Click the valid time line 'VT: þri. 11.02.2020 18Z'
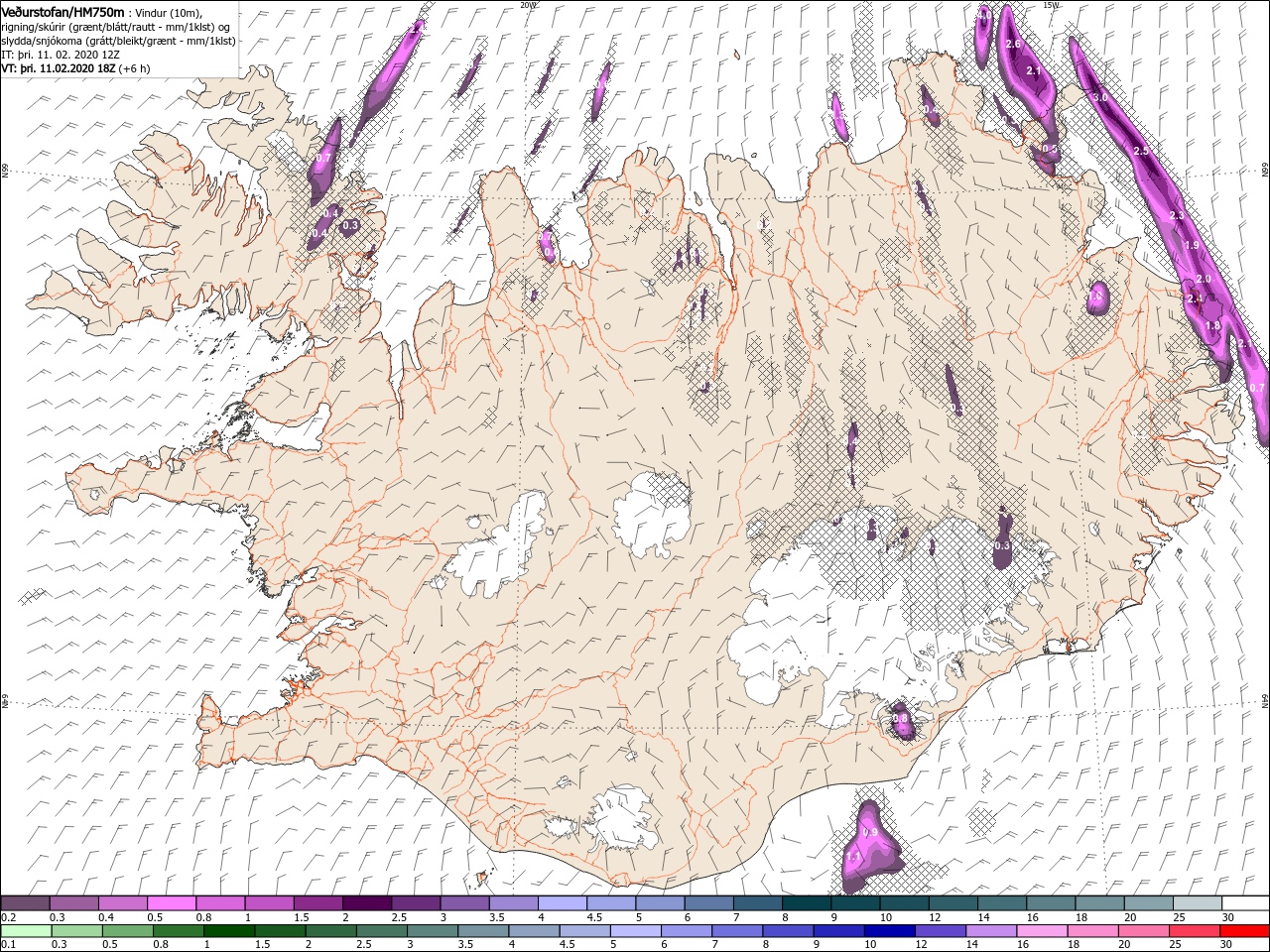 coord(59,68)
